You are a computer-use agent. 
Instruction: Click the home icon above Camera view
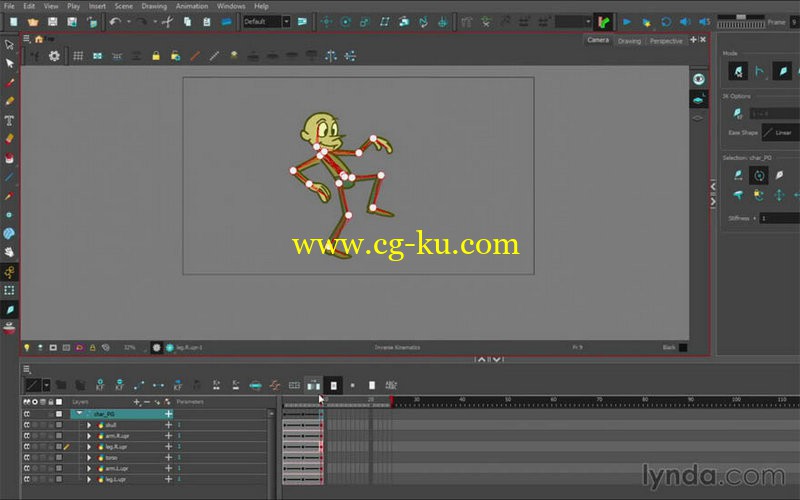click(x=39, y=39)
